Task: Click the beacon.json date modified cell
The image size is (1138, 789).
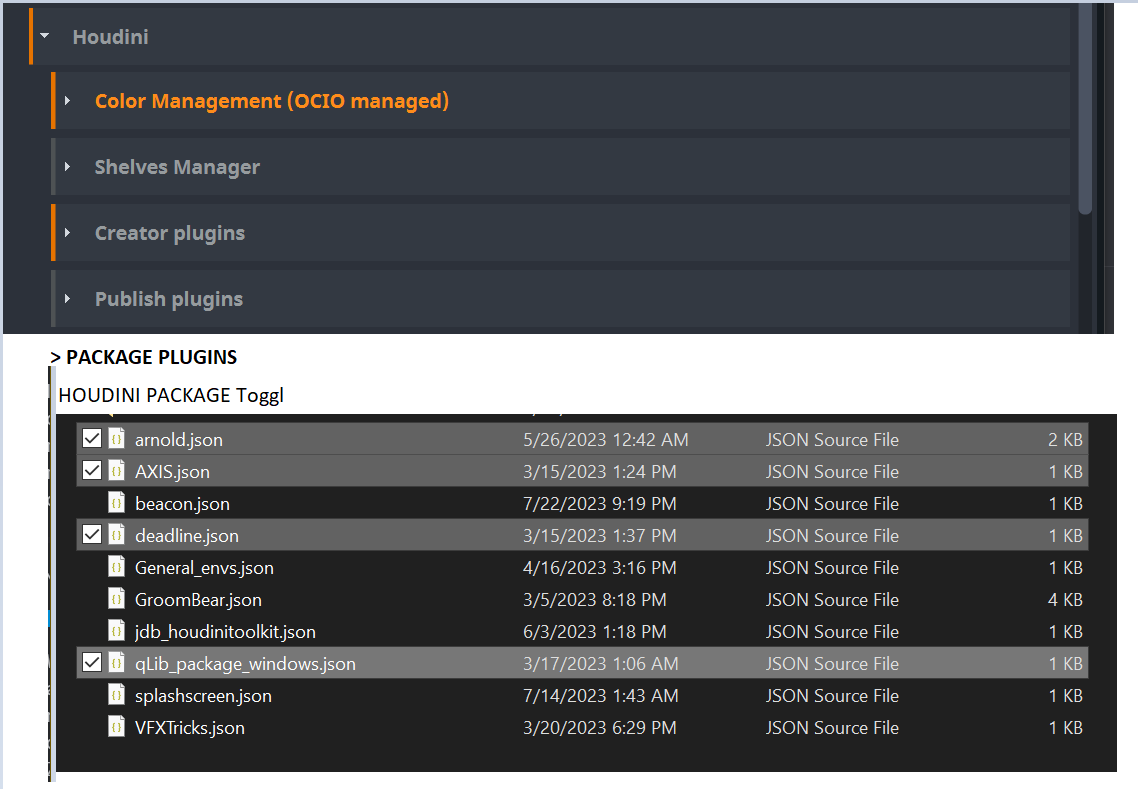Action: point(599,503)
